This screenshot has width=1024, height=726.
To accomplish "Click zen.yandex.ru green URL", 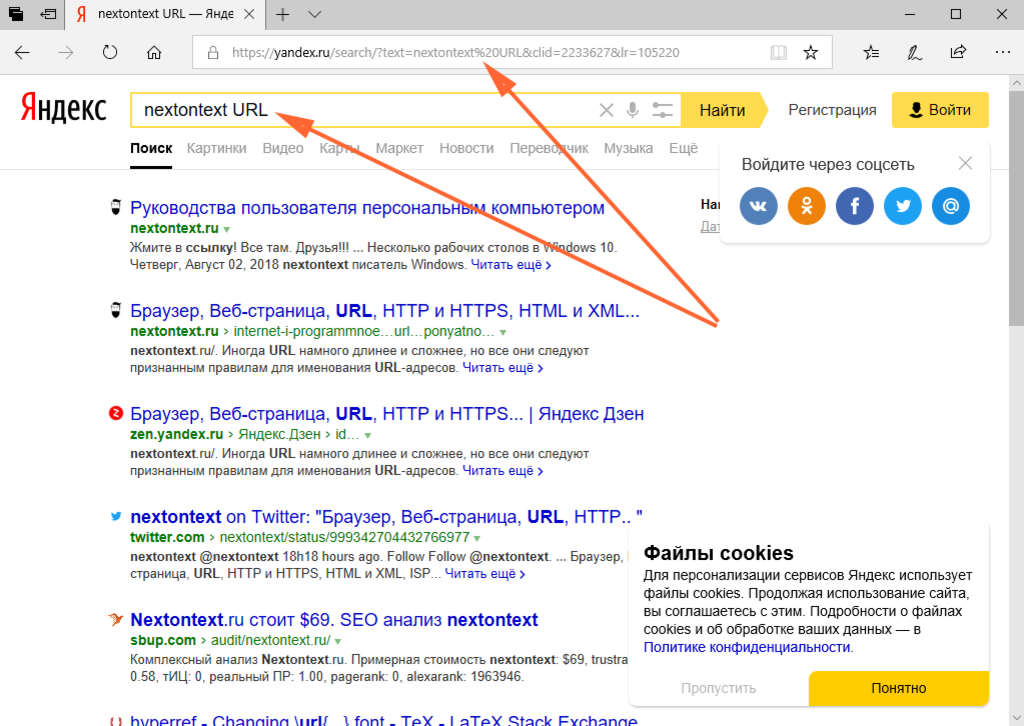I will [176, 434].
